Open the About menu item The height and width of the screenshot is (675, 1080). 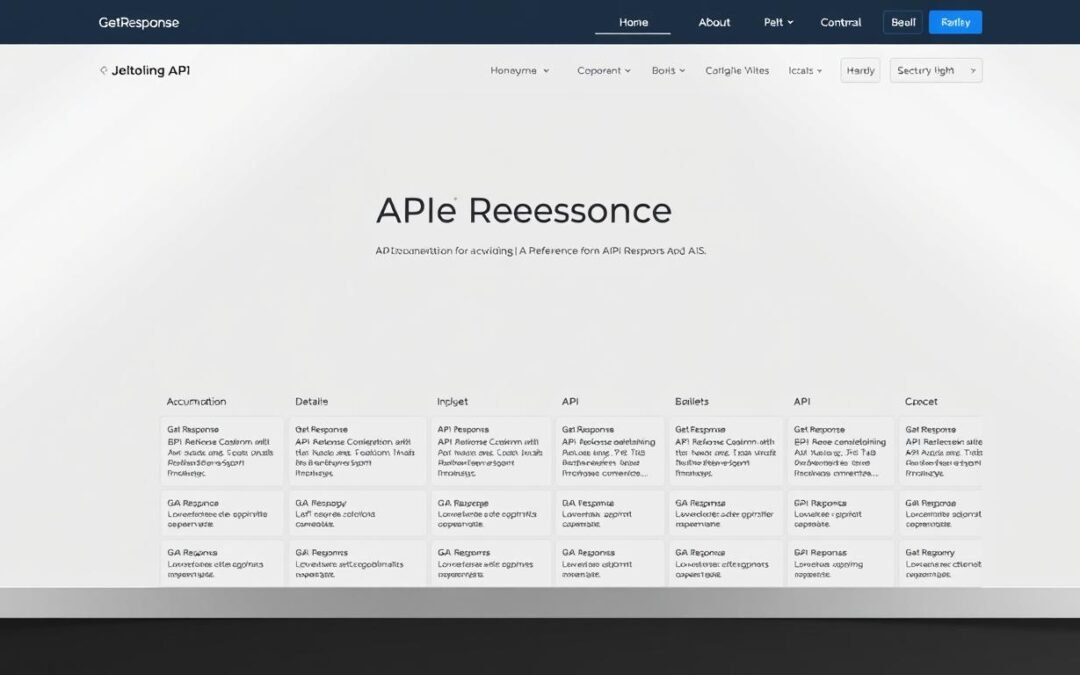[714, 21]
